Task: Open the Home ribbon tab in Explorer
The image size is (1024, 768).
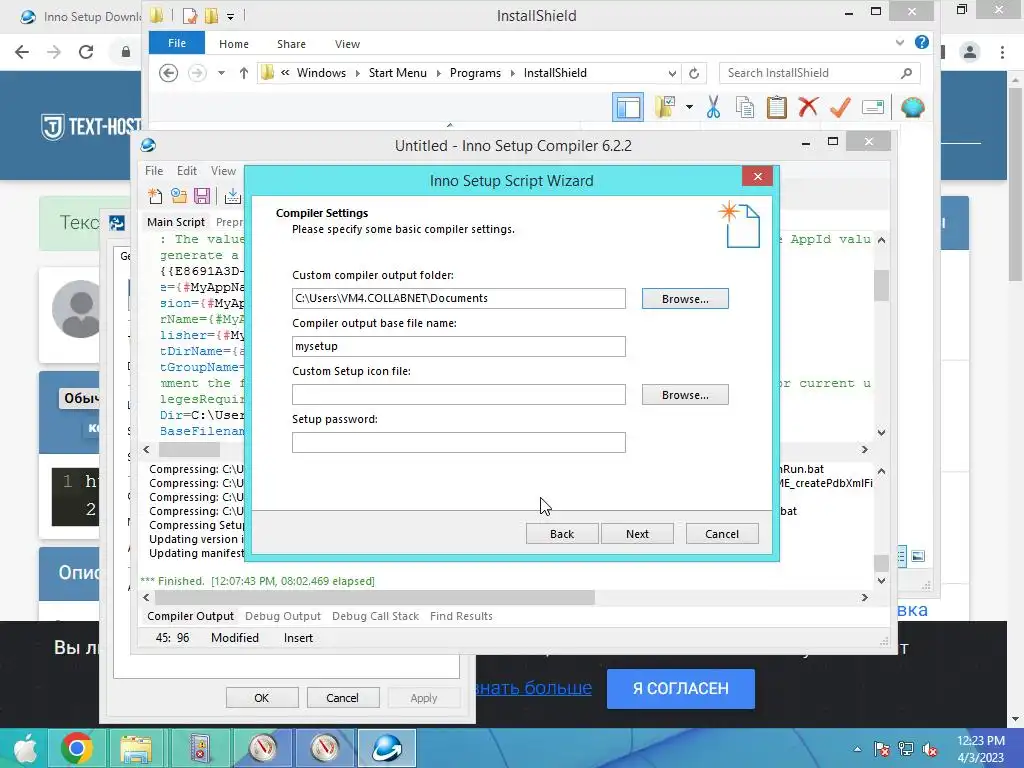Action: pos(234,44)
